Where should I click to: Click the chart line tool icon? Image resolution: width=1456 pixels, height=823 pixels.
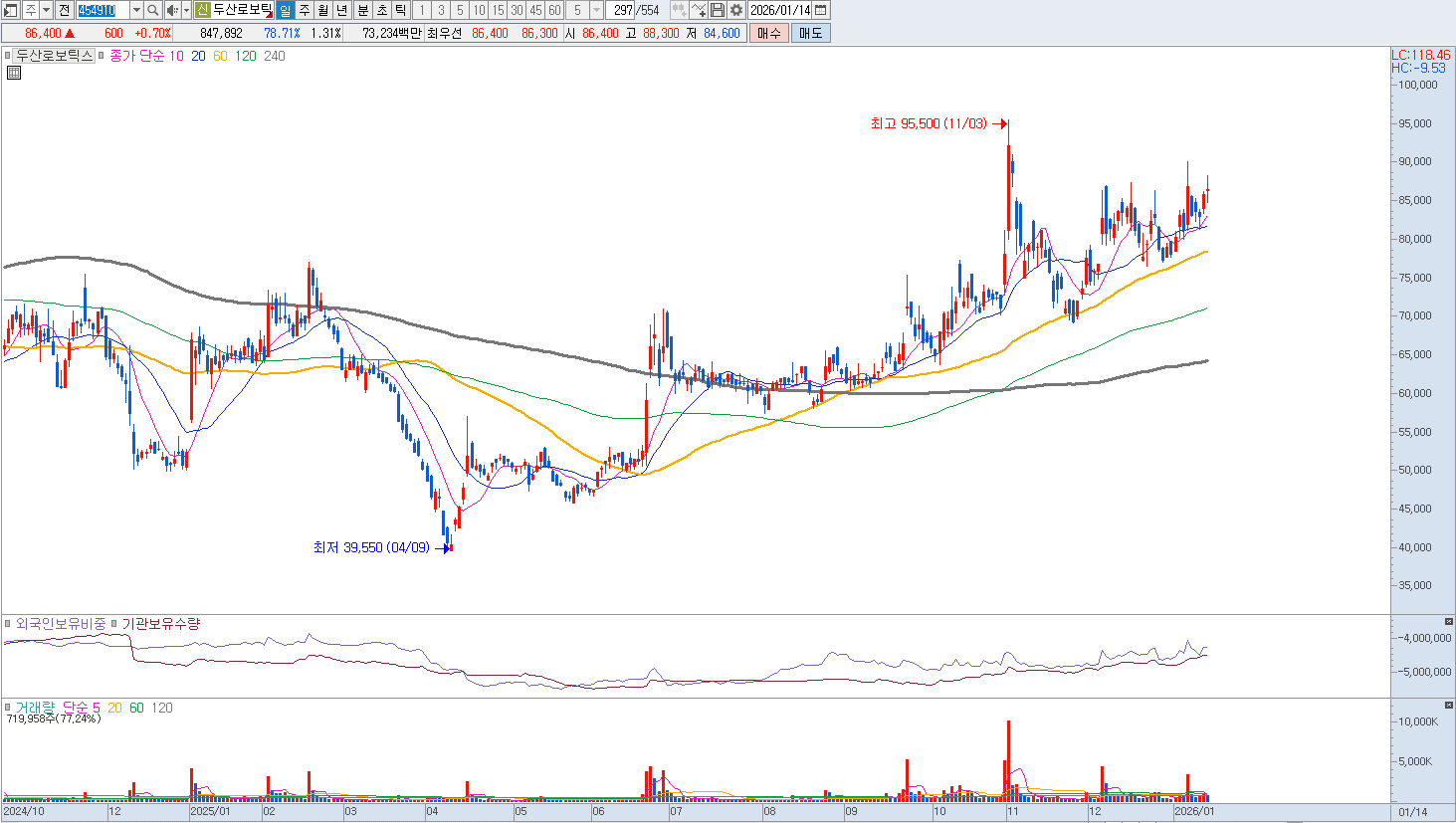click(698, 10)
